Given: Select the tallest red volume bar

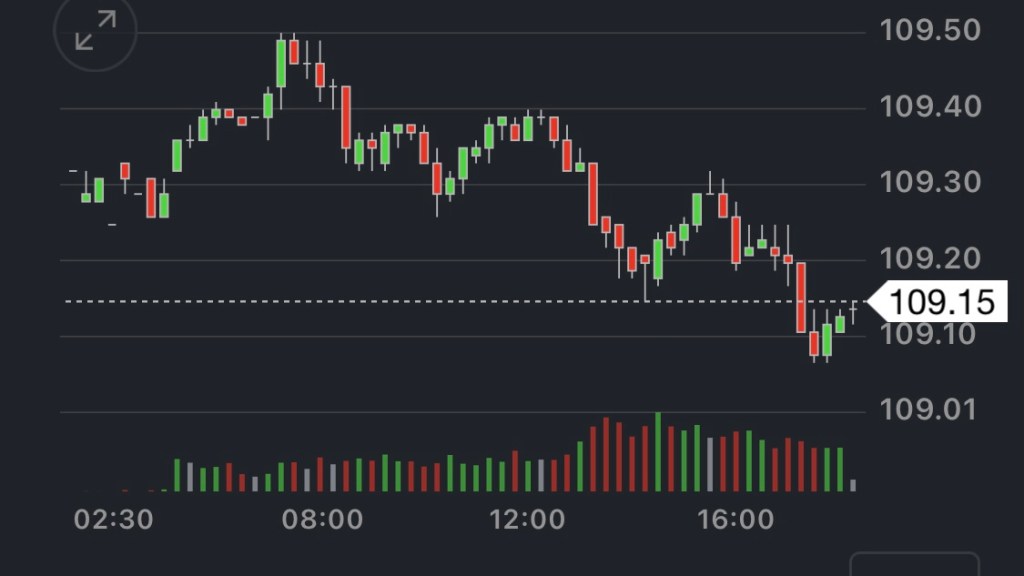Looking at the screenshot, I should pyautogui.click(x=606, y=455).
